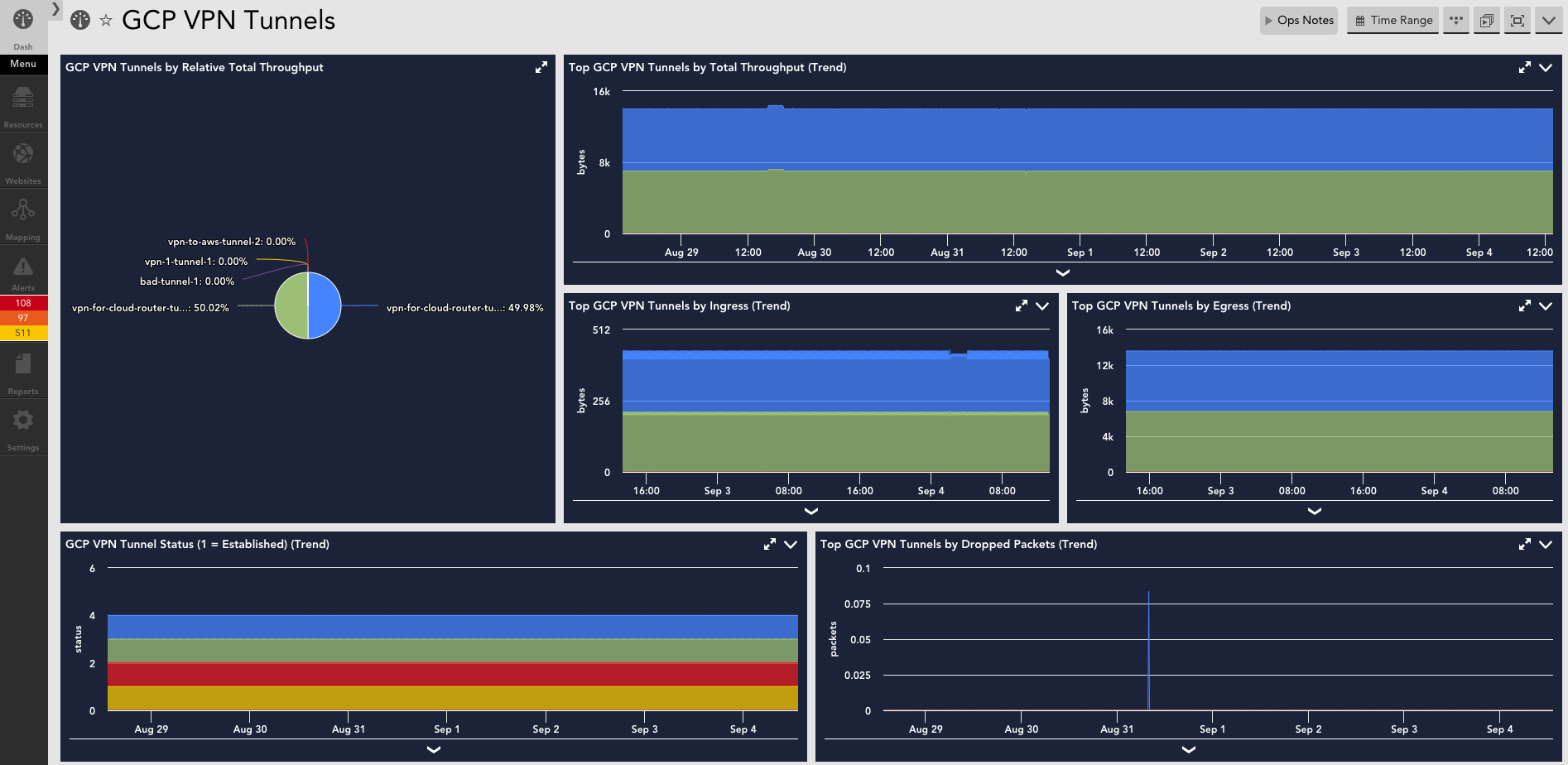This screenshot has width=1568, height=765.
Task: View the 511 warning alerts count
Action: click(x=23, y=333)
